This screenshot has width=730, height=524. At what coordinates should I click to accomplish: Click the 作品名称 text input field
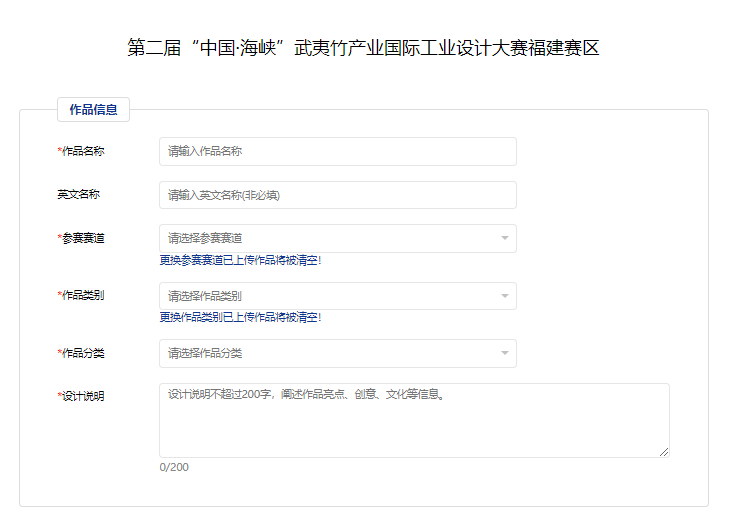[x=337, y=151]
